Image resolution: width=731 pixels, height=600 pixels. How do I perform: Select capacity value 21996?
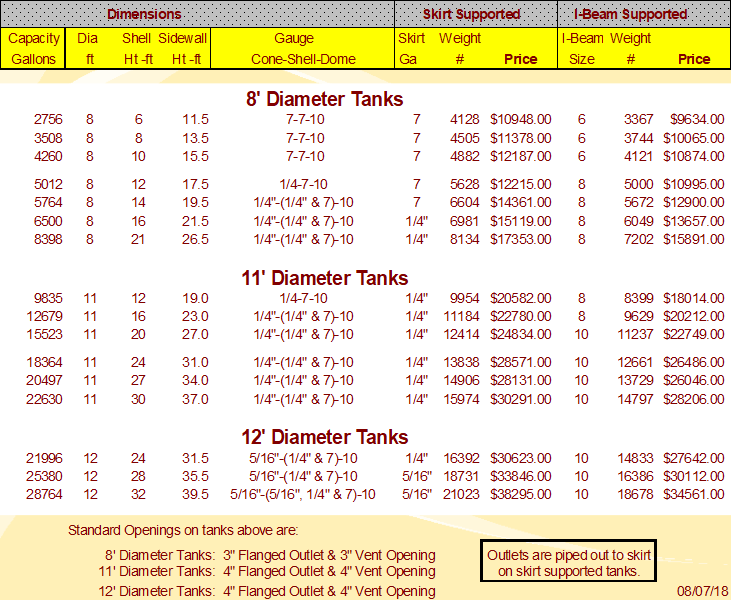point(44,458)
